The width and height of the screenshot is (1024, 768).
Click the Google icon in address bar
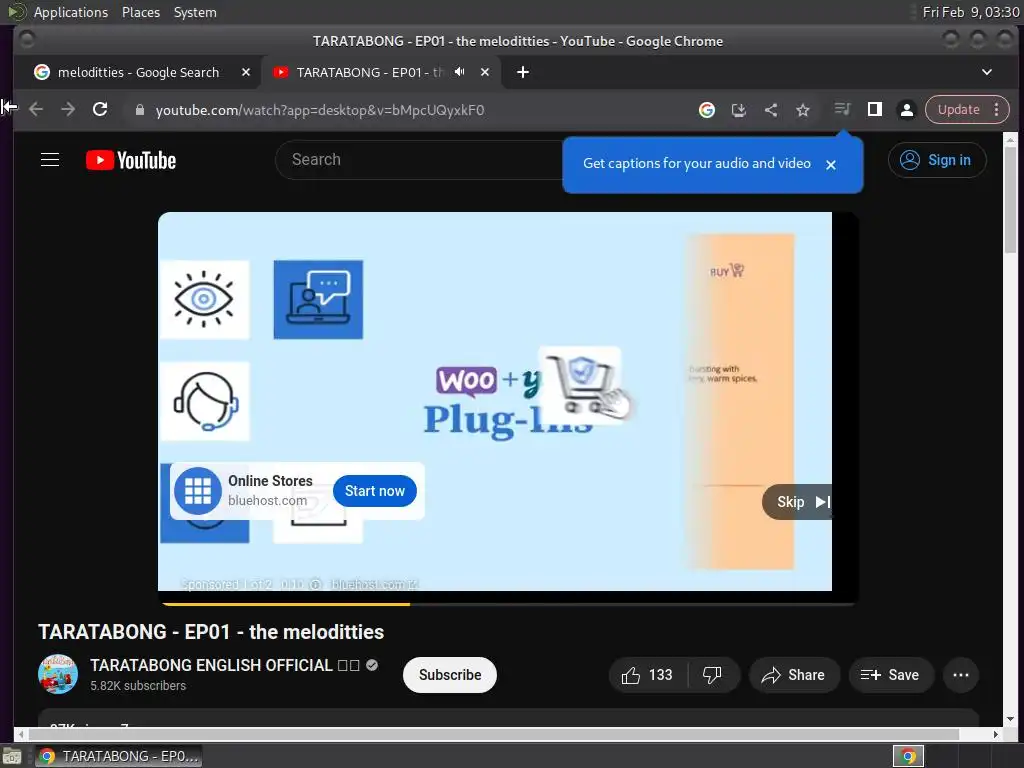point(707,110)
